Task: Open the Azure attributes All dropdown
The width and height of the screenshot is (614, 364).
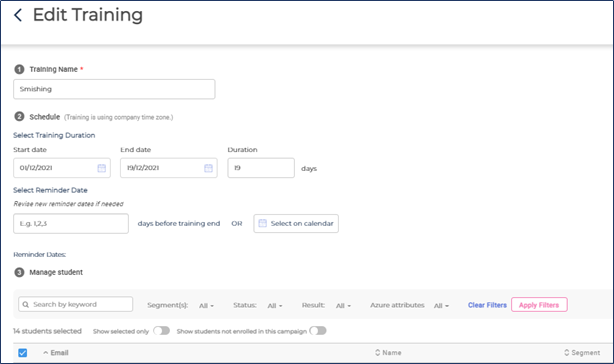Action: coord(441,306)
